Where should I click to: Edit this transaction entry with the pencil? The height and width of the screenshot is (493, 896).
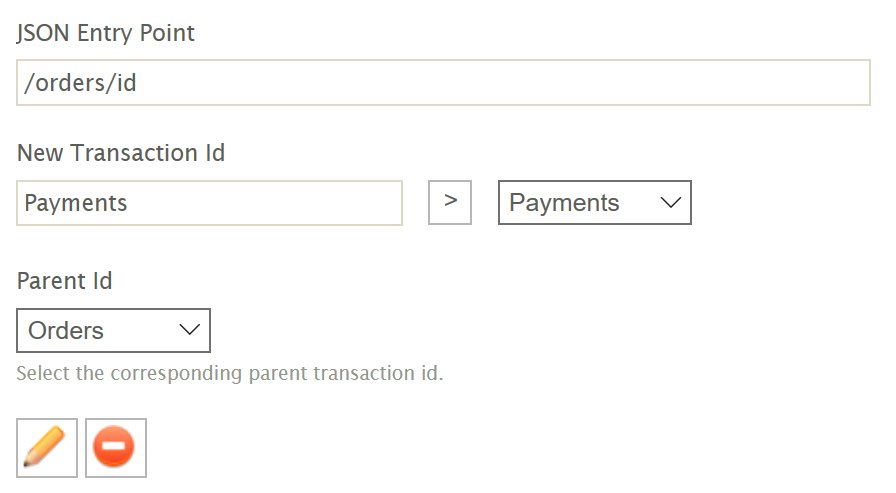pos(47,448)
